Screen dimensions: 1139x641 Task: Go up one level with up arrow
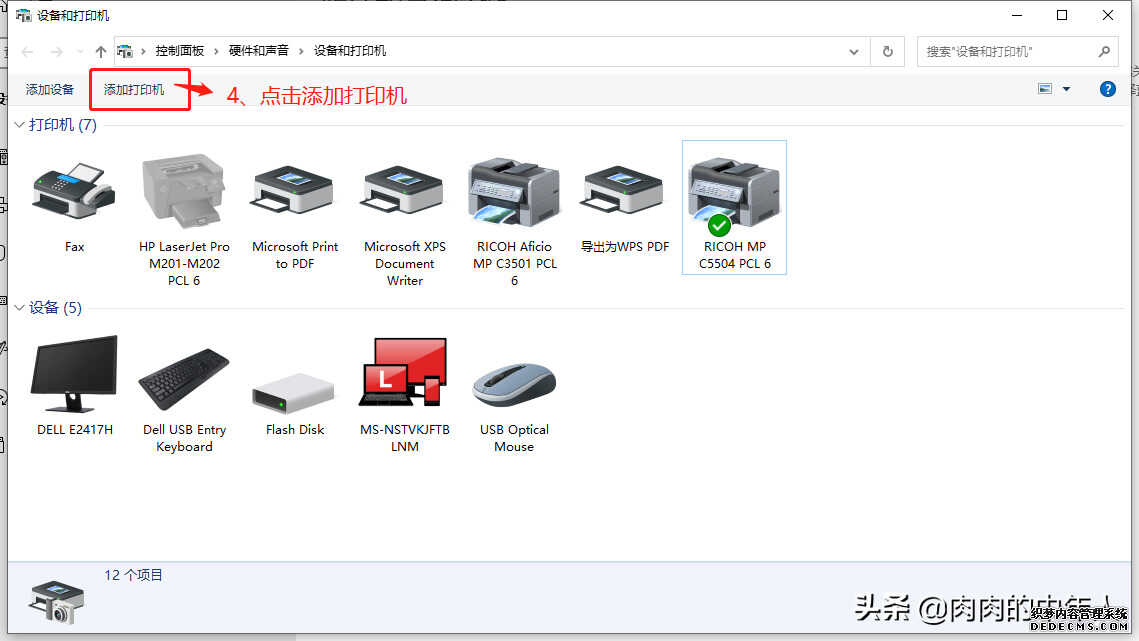pyautogui.click(x=100, y=52)
